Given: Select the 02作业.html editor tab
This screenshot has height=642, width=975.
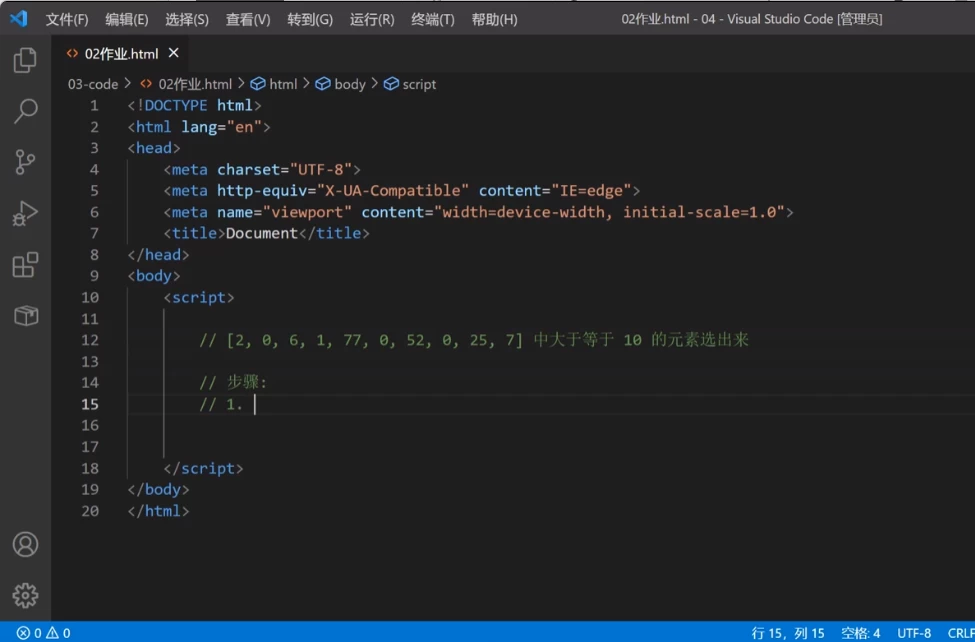Looking at the screenshot, I should pyautogui.click(x=115, y=53).
